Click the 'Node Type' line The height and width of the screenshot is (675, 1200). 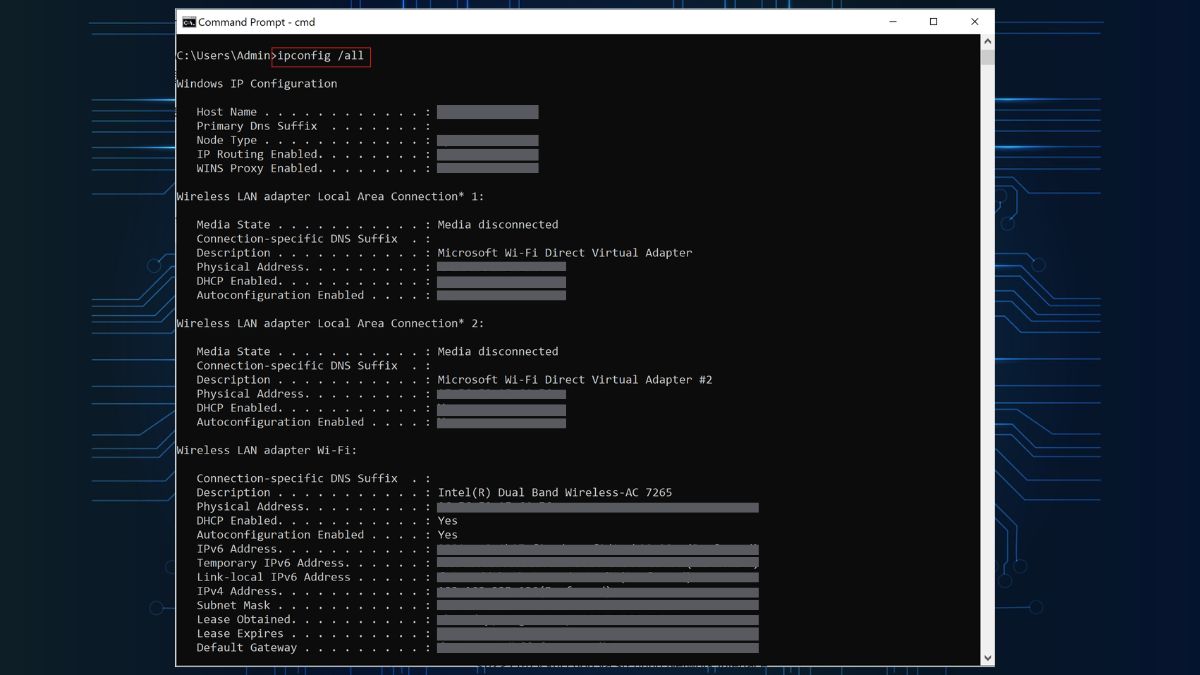(x=367, y=140)
